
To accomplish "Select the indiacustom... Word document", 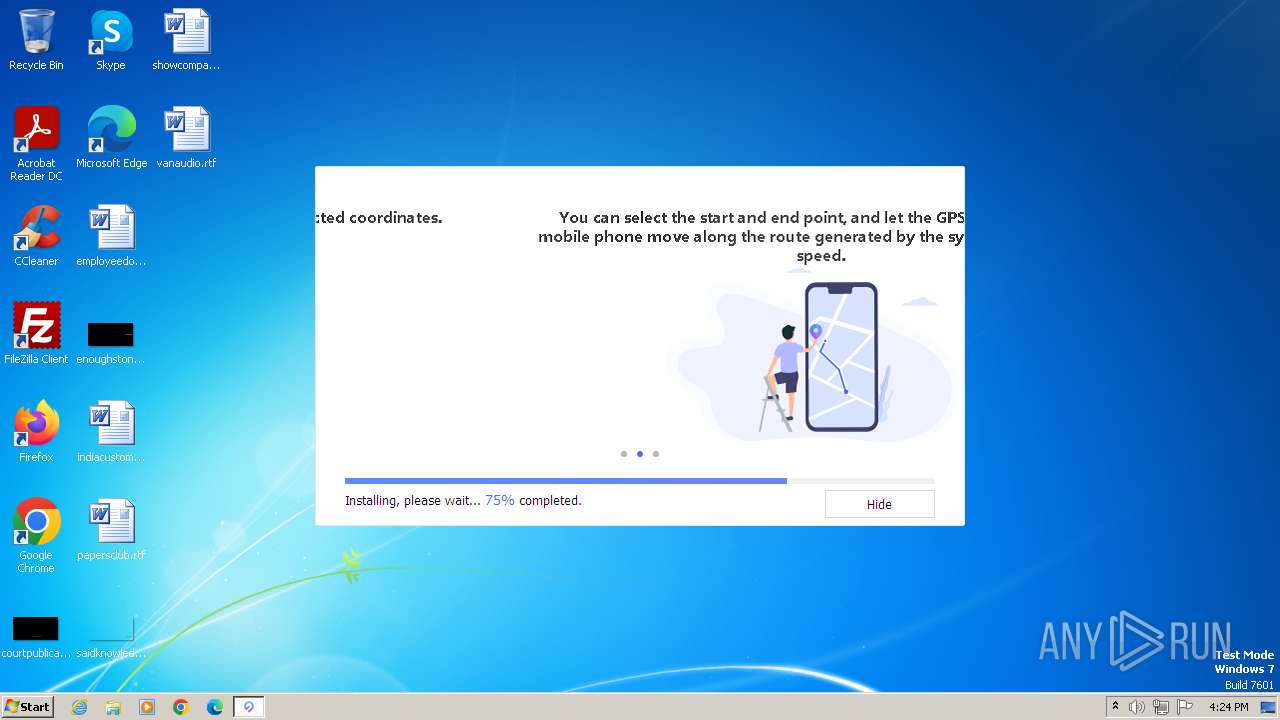I will pyautogui.click(x=111, y=433).
